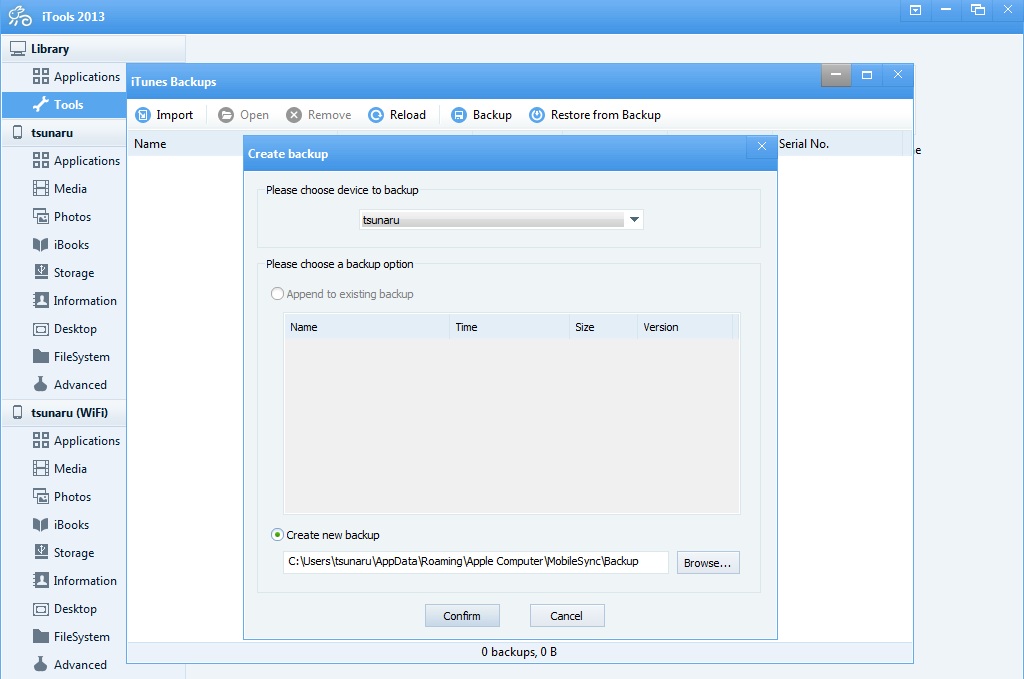Click the backup path input field
The width and height of the screenshot is (1024, 679).
pos(475,562)
